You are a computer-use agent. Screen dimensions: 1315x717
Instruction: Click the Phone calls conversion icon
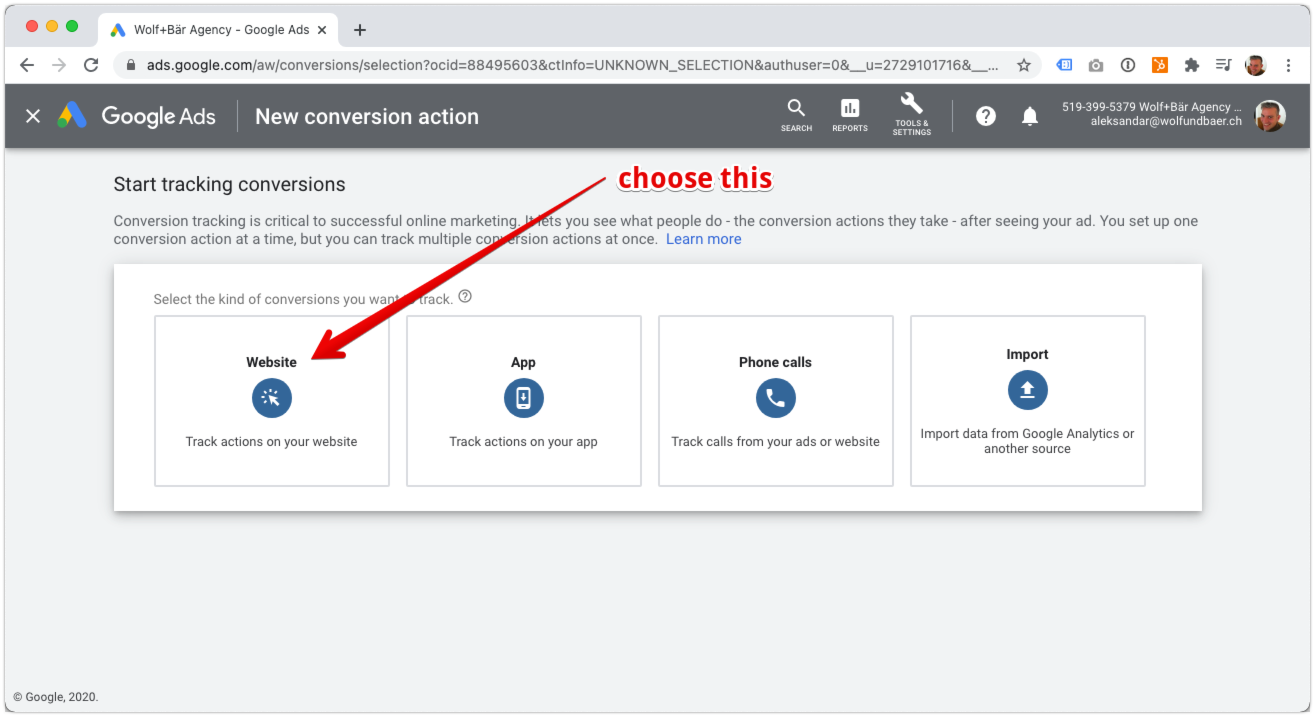coord(775,398)
